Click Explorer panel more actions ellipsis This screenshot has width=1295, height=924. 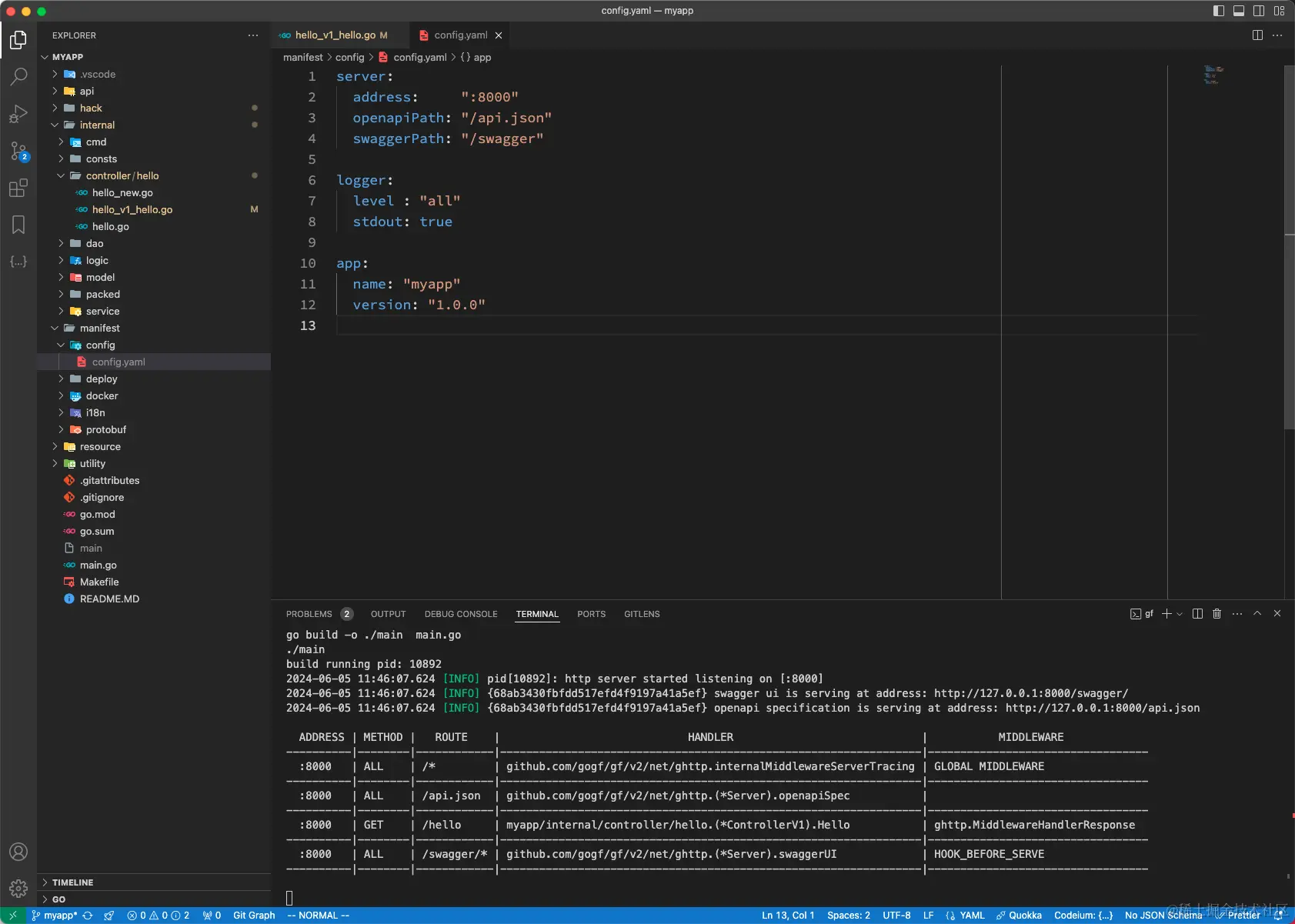coord(253,35)
